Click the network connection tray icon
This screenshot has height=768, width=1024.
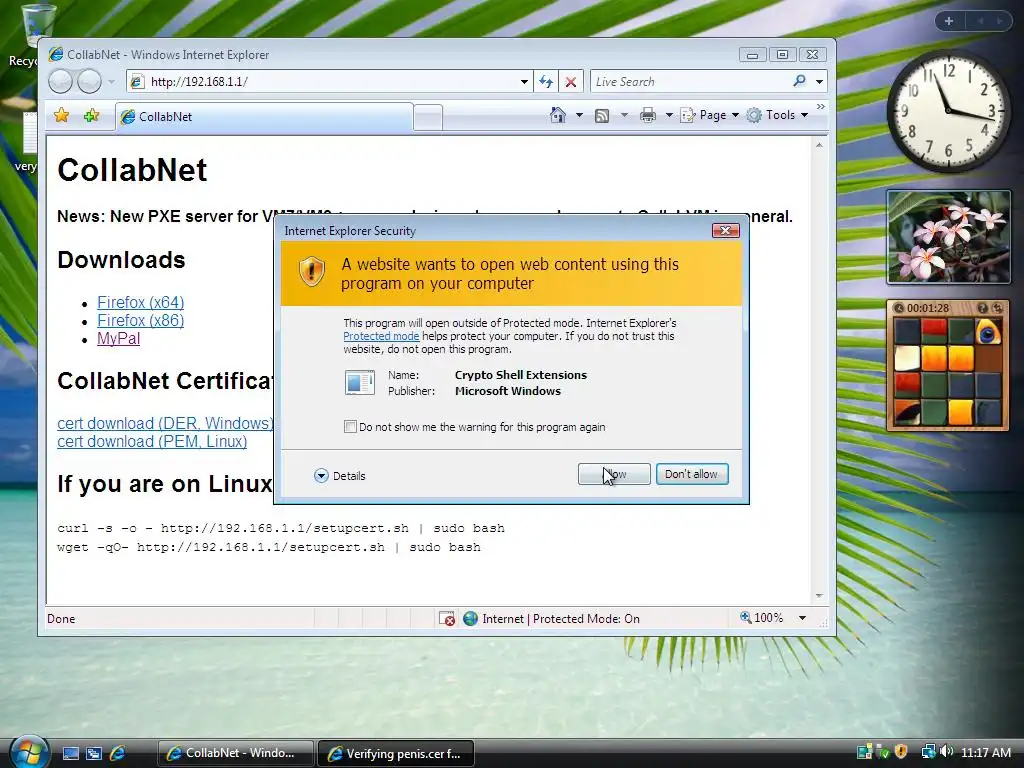tap(928, 752)
